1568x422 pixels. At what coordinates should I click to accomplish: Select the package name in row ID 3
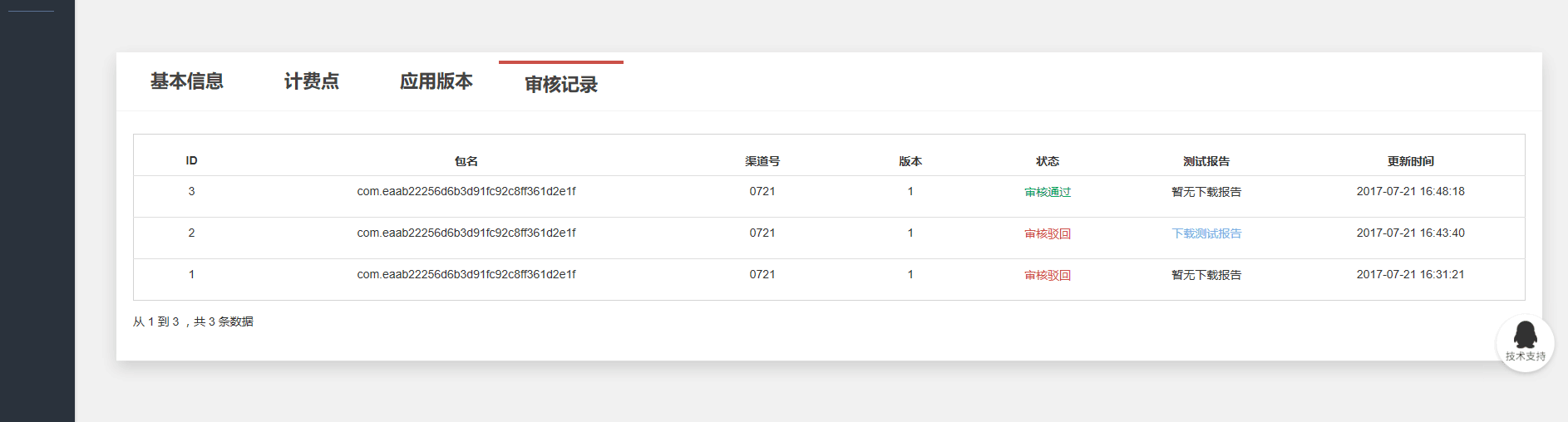466,191
